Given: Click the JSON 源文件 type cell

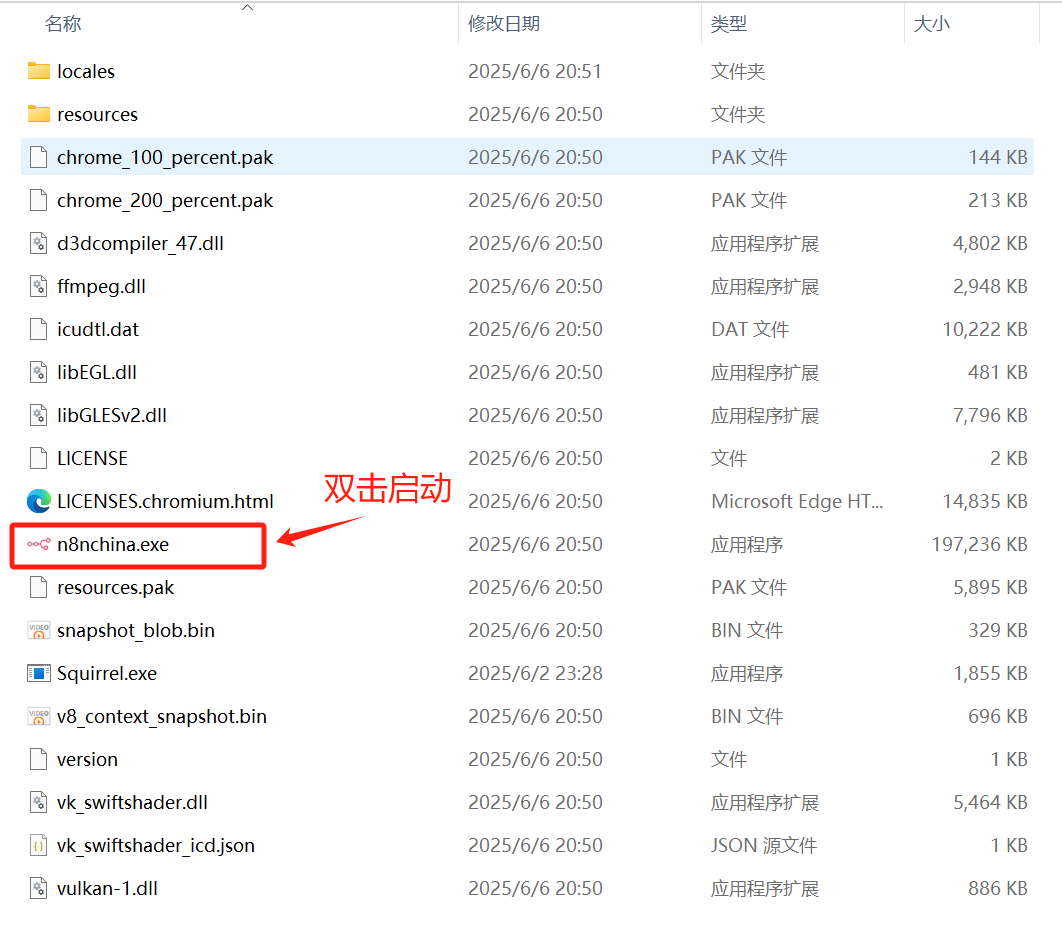Looking at the screenshot, I should [x=764, y=845].
